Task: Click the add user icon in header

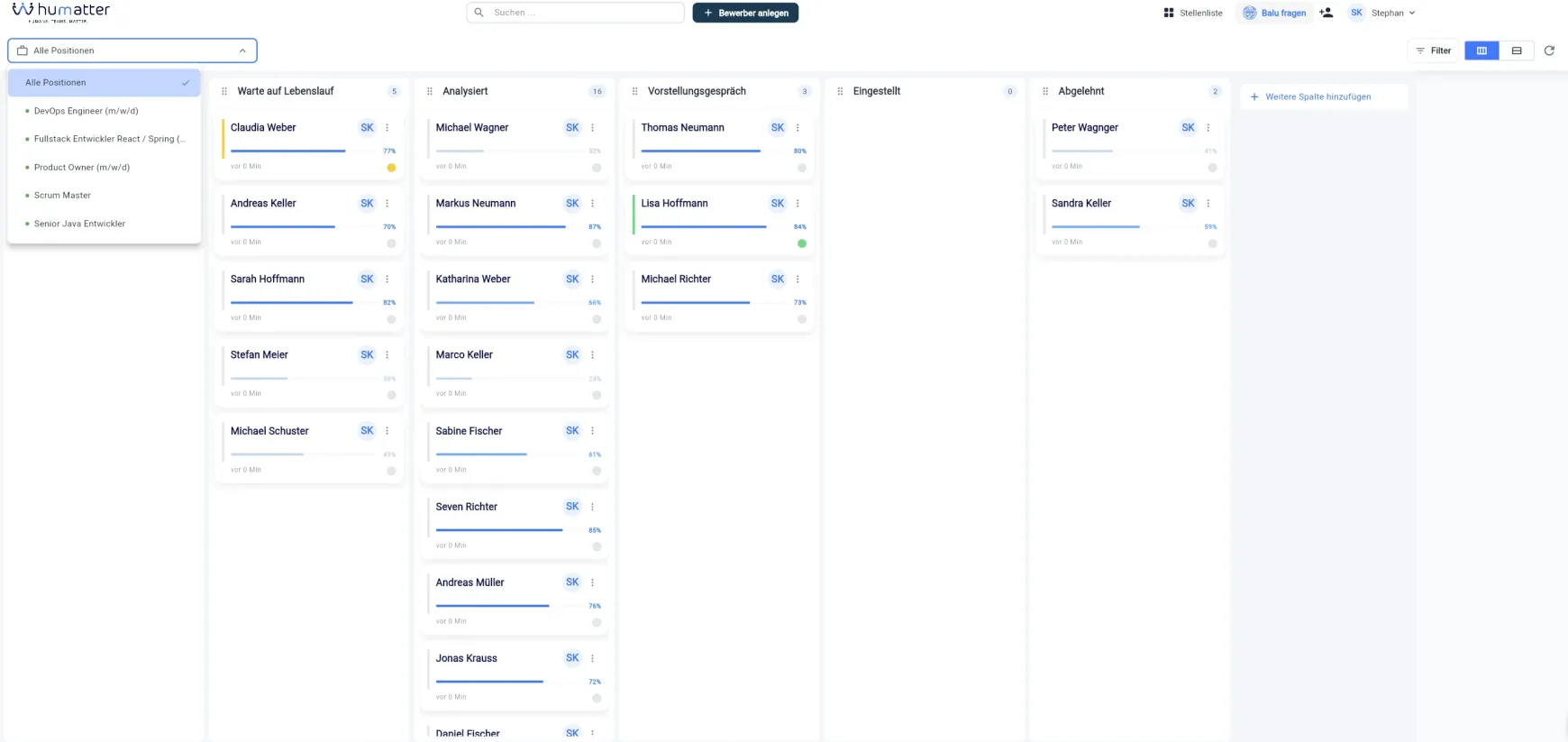Action: click(x=1326, y=13)
